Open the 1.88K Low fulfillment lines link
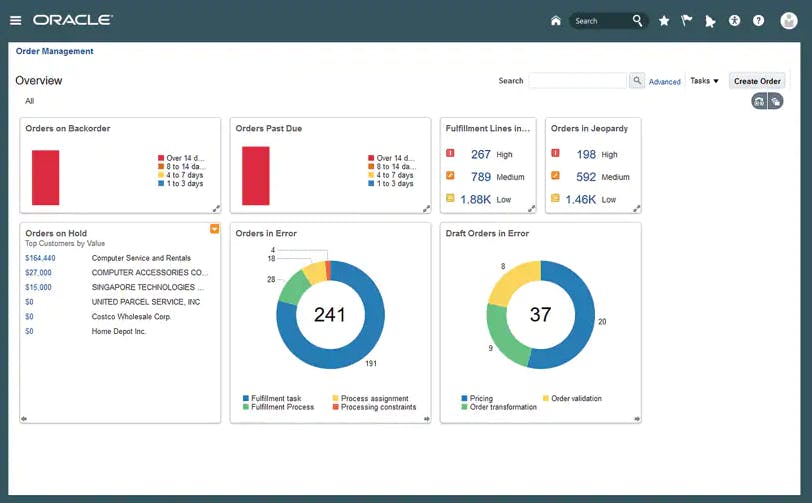This screenshot has width=812, height=503. pyautogui.click(x=475, y=199)
